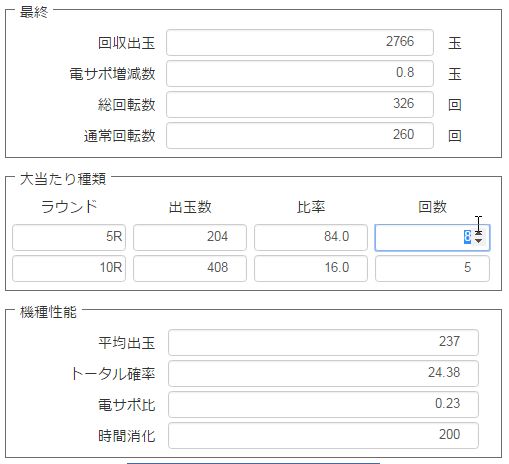Click the 比率 column header
The height and width of the screenshot is (464, 509).
click(x=311, y=207)
